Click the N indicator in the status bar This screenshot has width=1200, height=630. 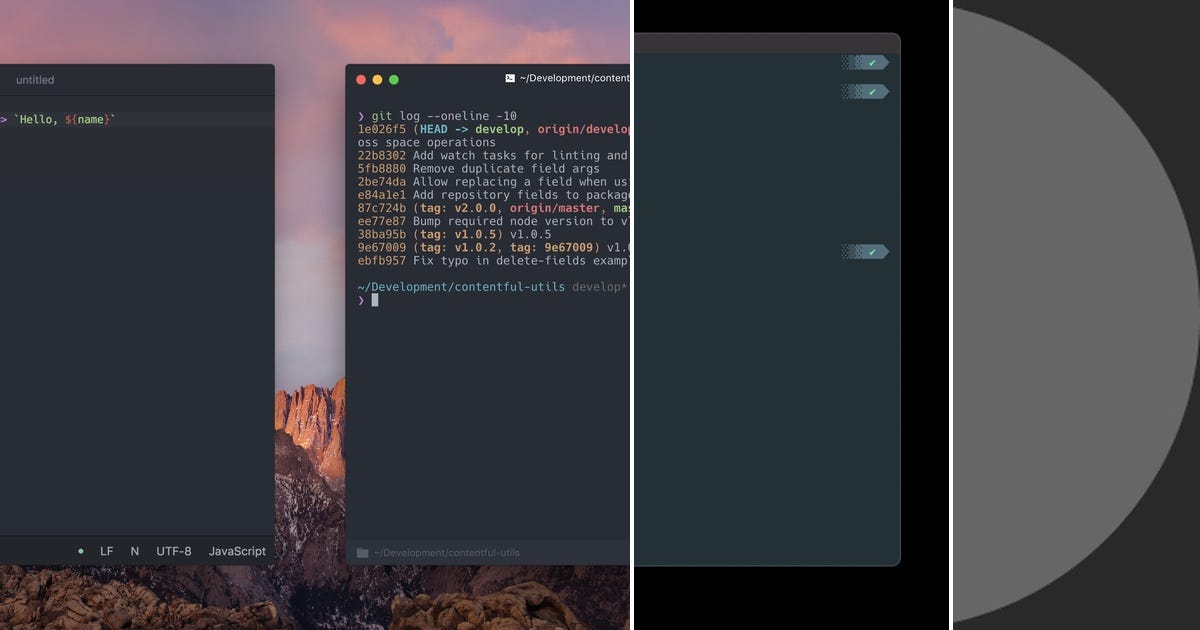click(x=134, y=551)
